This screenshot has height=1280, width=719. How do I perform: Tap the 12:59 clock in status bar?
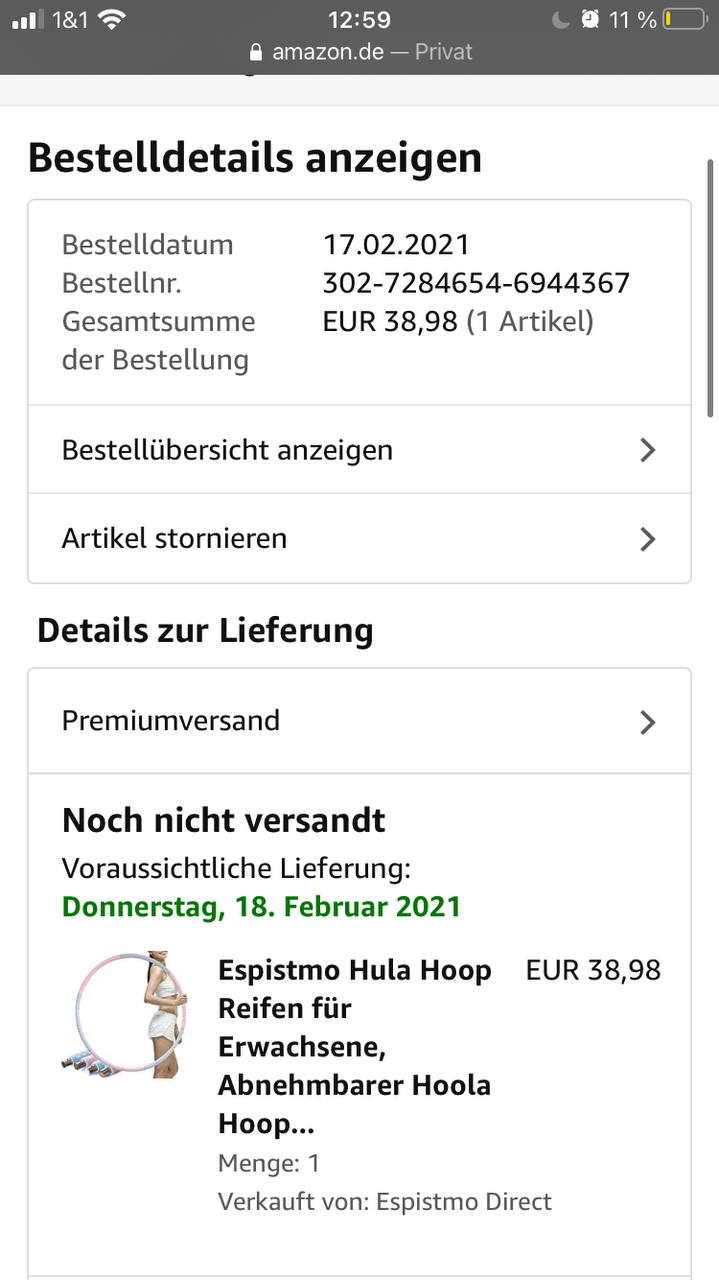[x=360, y=19]
